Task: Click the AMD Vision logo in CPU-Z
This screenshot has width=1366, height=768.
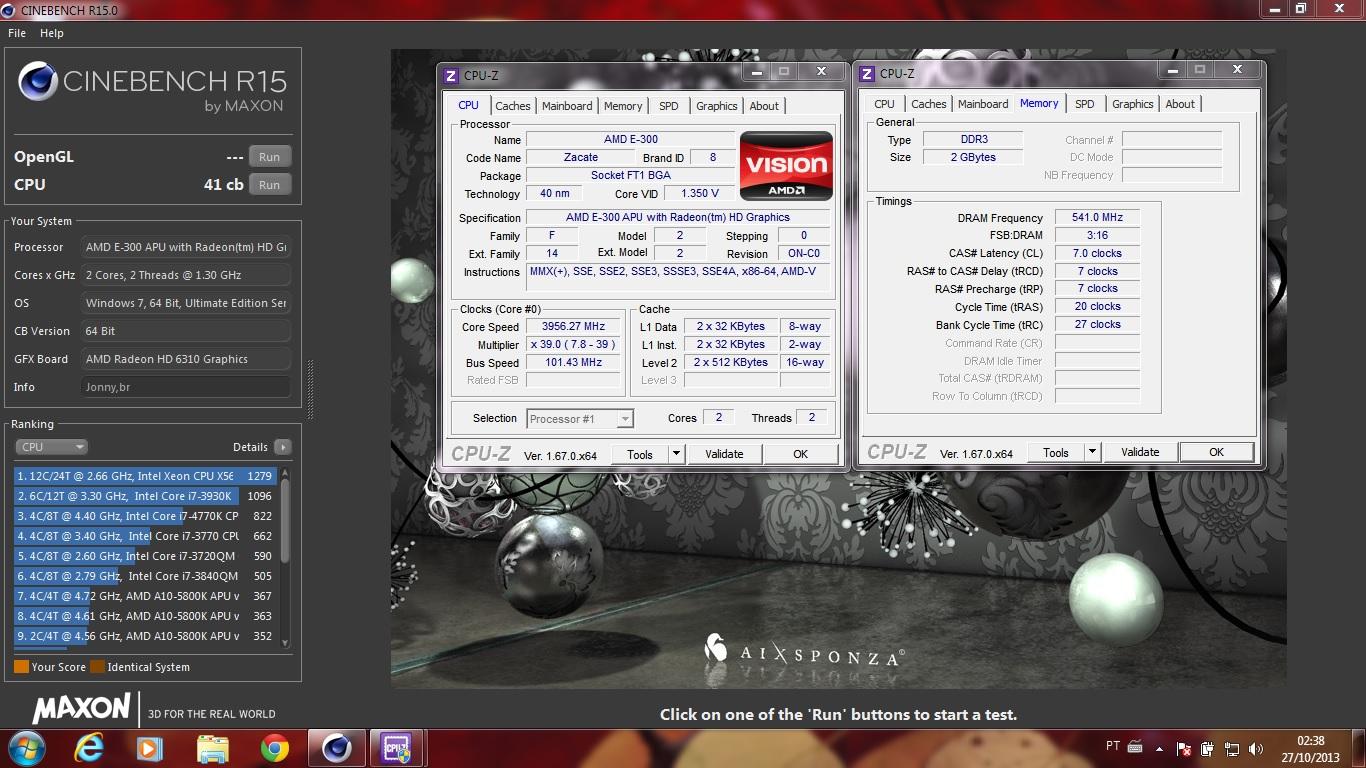Action: tap(786, 166)
